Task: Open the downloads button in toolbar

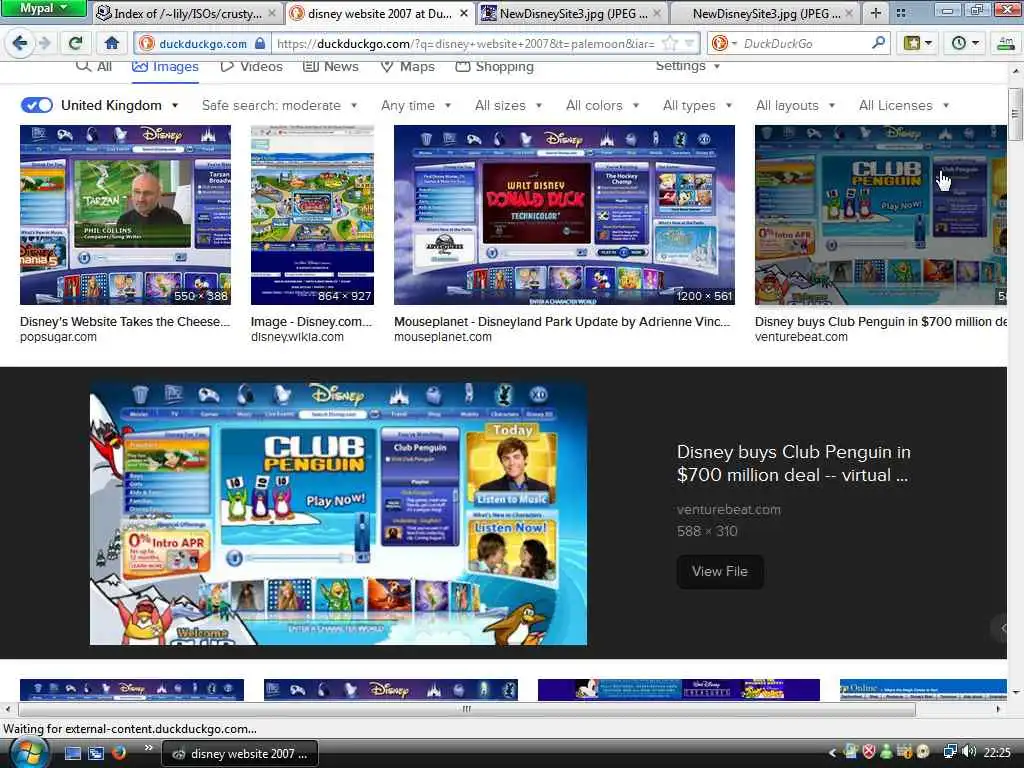Action: pyautogui.click(x=1006, y=44)
